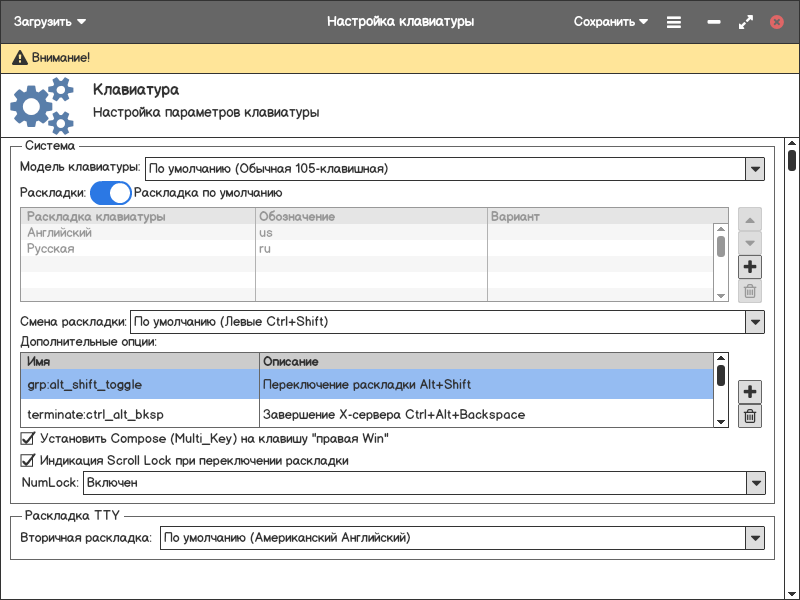Delete the selected additional option with trash

750,417
